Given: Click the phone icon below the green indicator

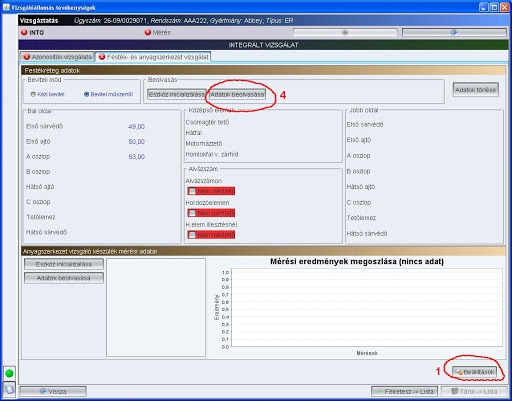Looking at the screenshot, I should pos(9,389).
